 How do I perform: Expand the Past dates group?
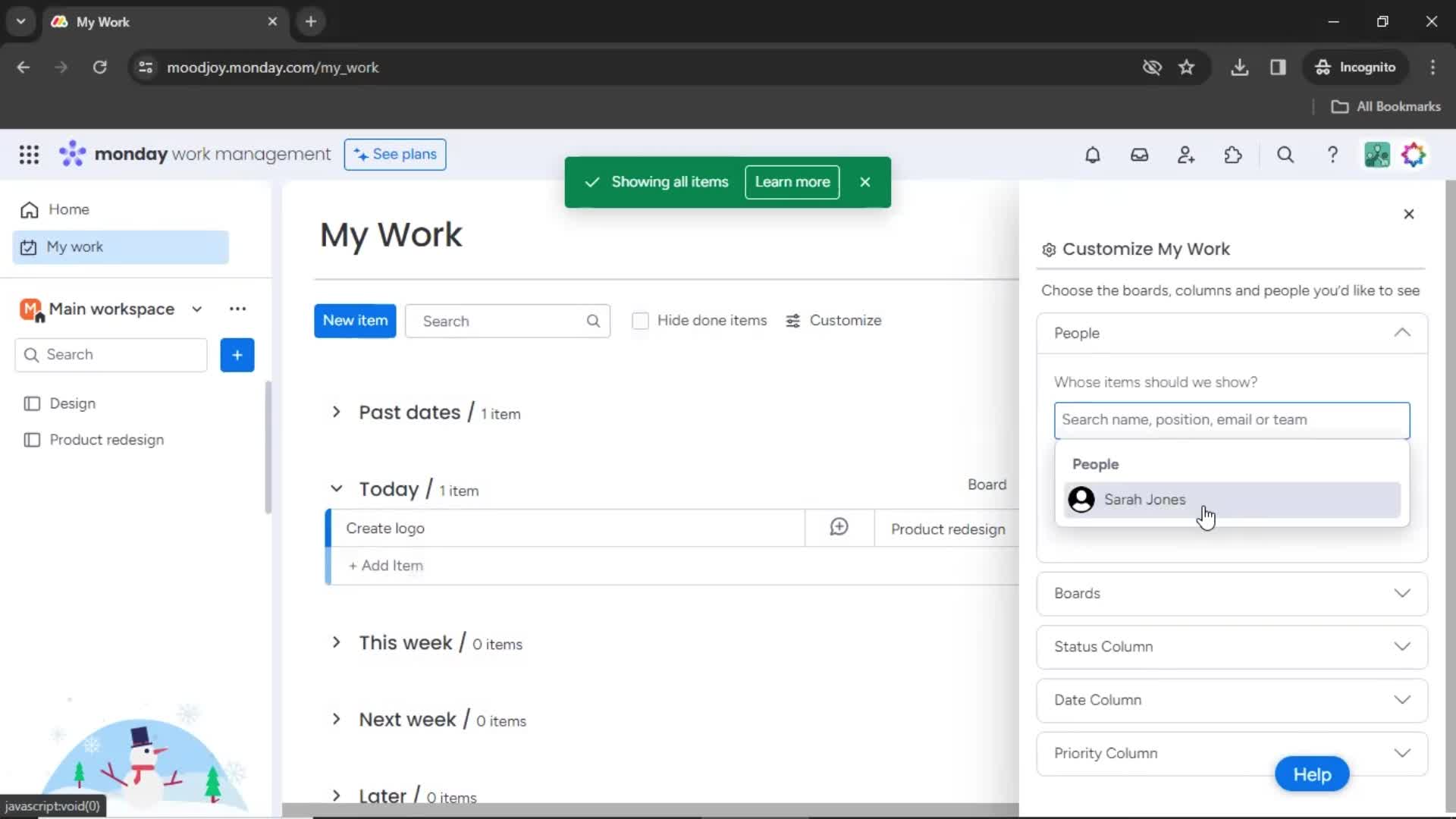pos(336,413)
